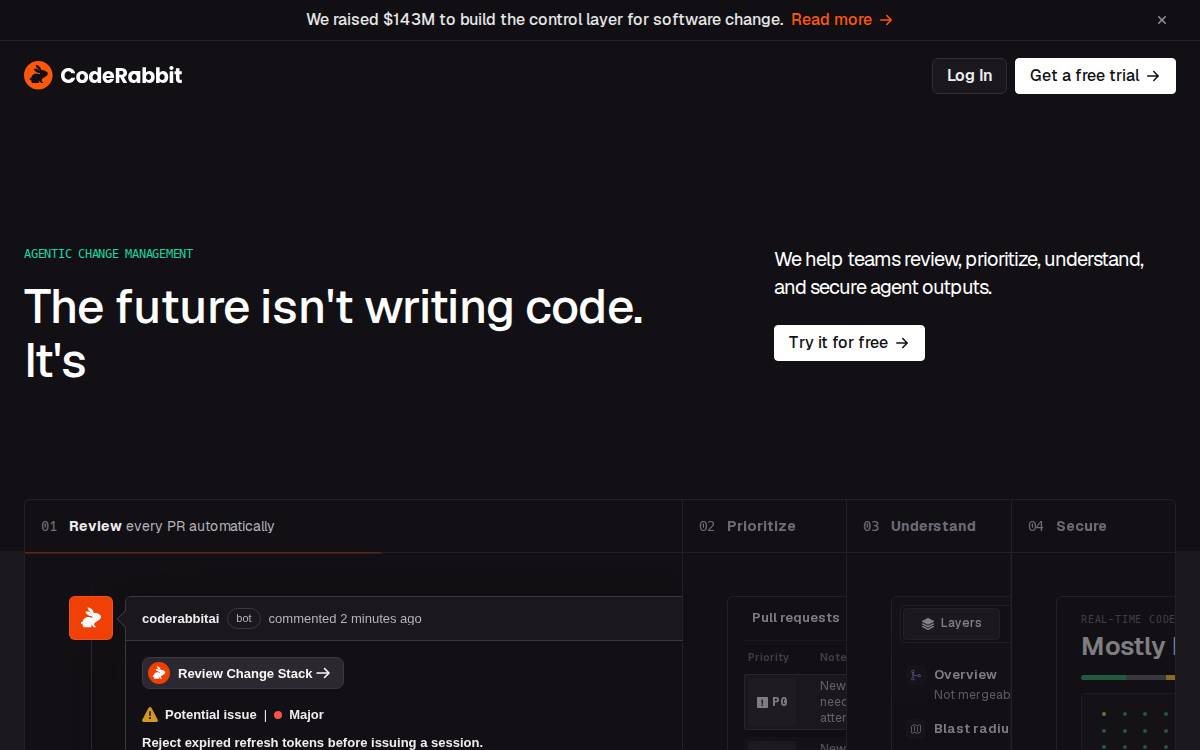This screenshot has width=1200, height=750.
Task: Click the Layers button in Understand panel
Action: tap(952, 623)
